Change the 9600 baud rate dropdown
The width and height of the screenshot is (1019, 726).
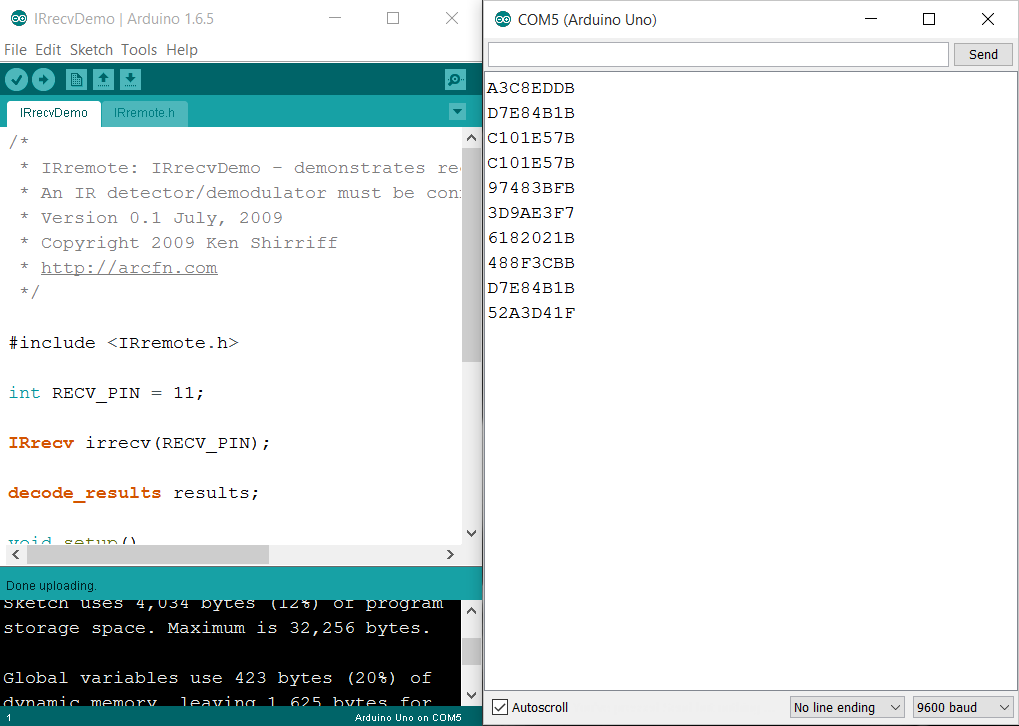pyautogui.click(x=962, y=707)
